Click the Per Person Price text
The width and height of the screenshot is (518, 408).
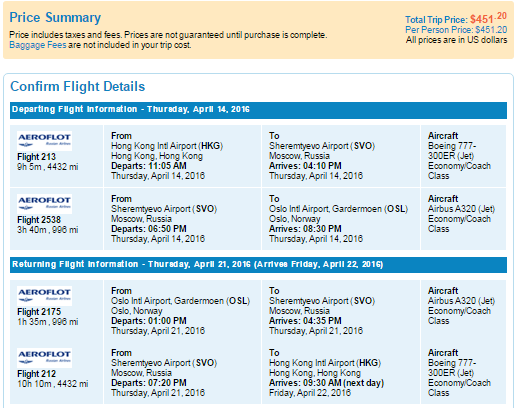pyautogui.click(x=456, y=30)
